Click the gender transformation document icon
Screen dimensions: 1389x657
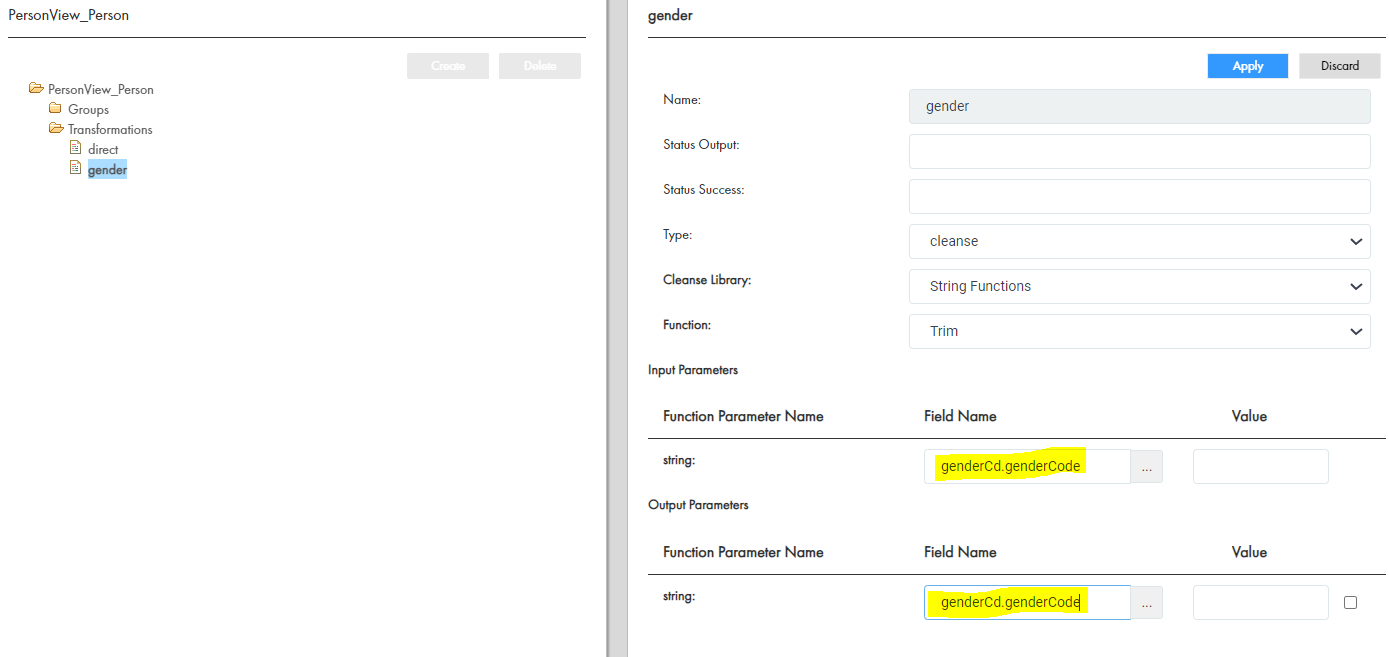pyautogui.click(x=75, y=168)
